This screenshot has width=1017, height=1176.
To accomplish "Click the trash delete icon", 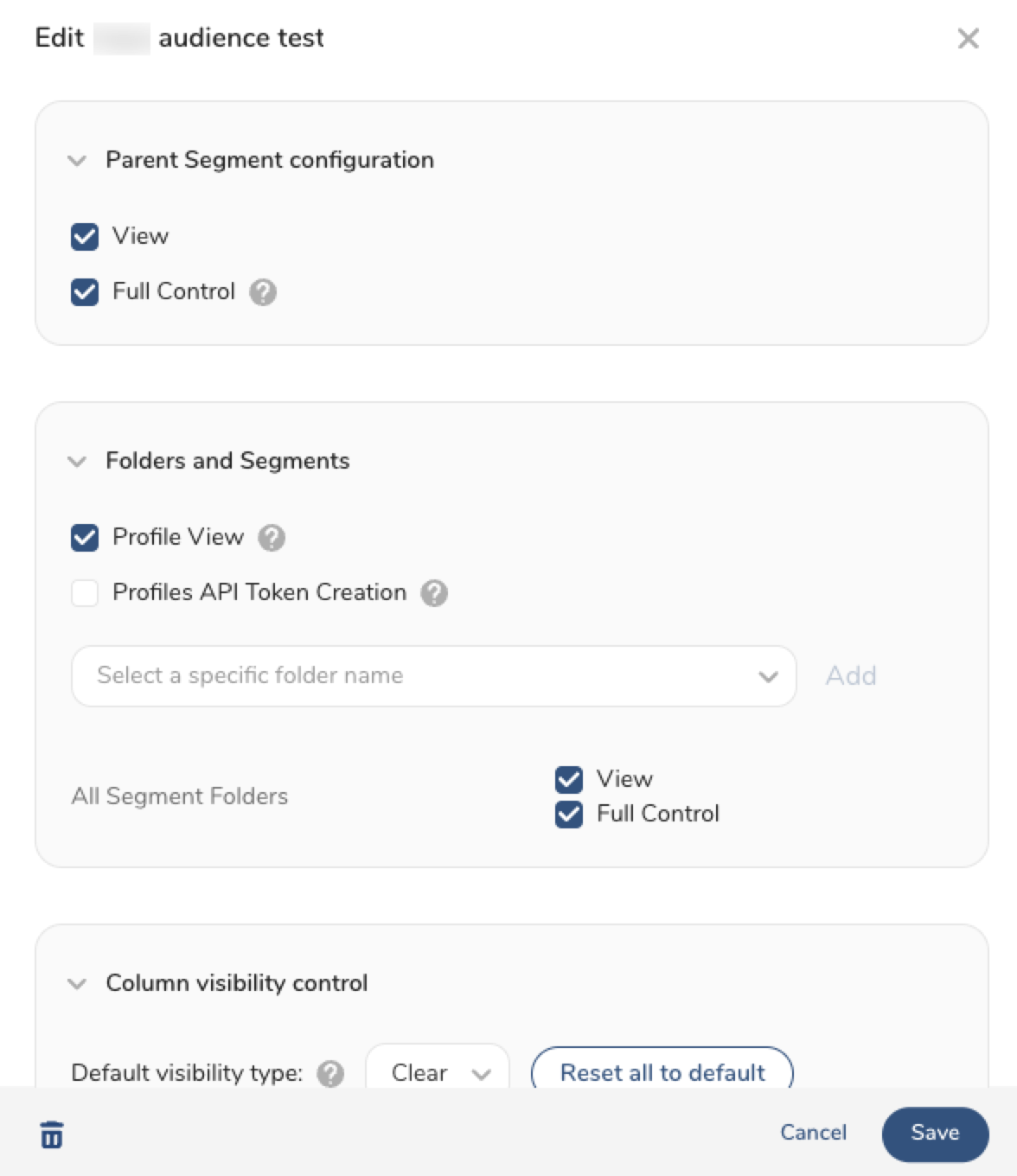I will (52, 1134).
